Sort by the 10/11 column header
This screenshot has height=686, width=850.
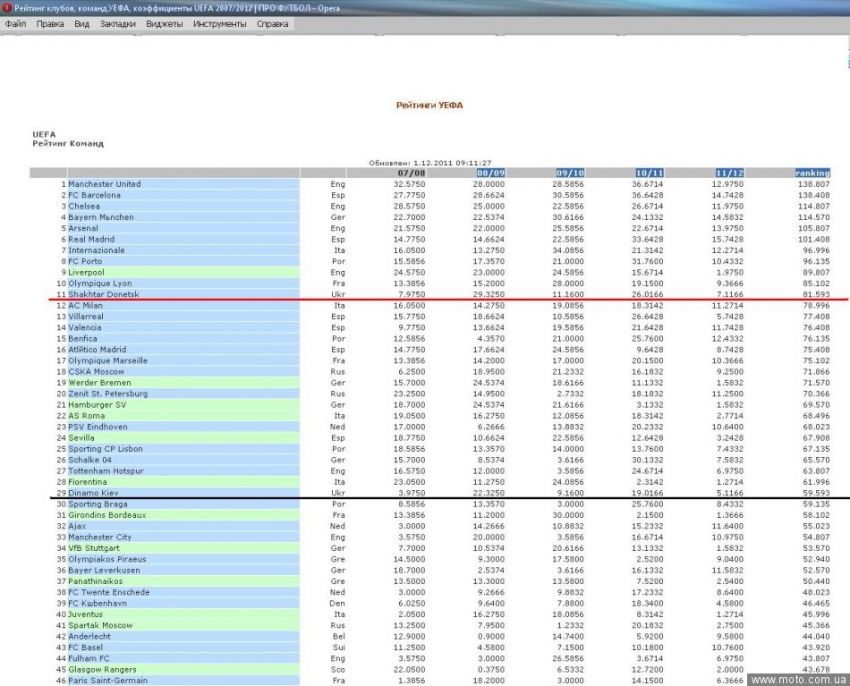649,173
